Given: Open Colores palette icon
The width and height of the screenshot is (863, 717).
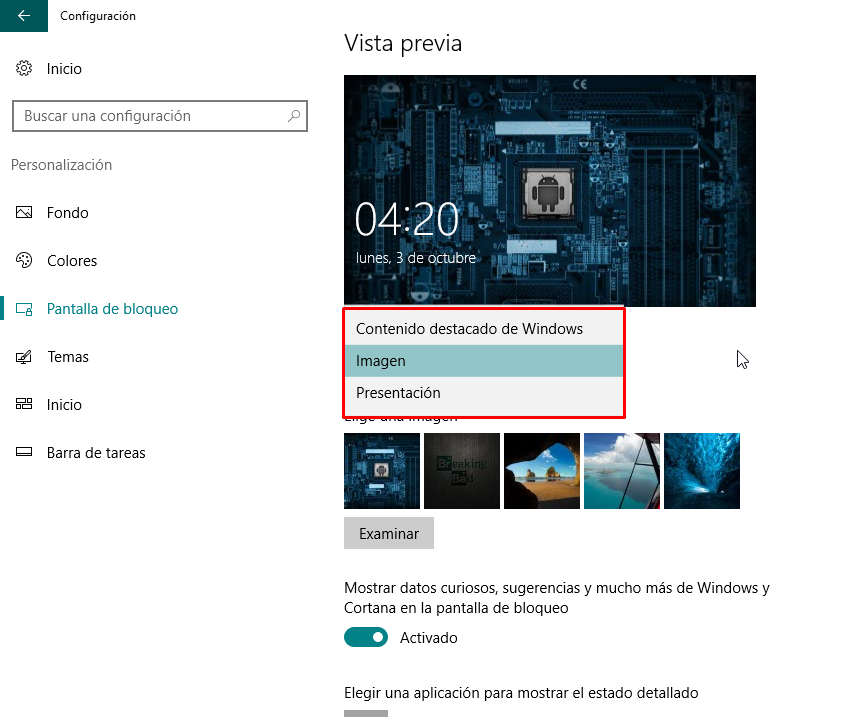Looking at the screenshot, I should click(x=24, y=260).
